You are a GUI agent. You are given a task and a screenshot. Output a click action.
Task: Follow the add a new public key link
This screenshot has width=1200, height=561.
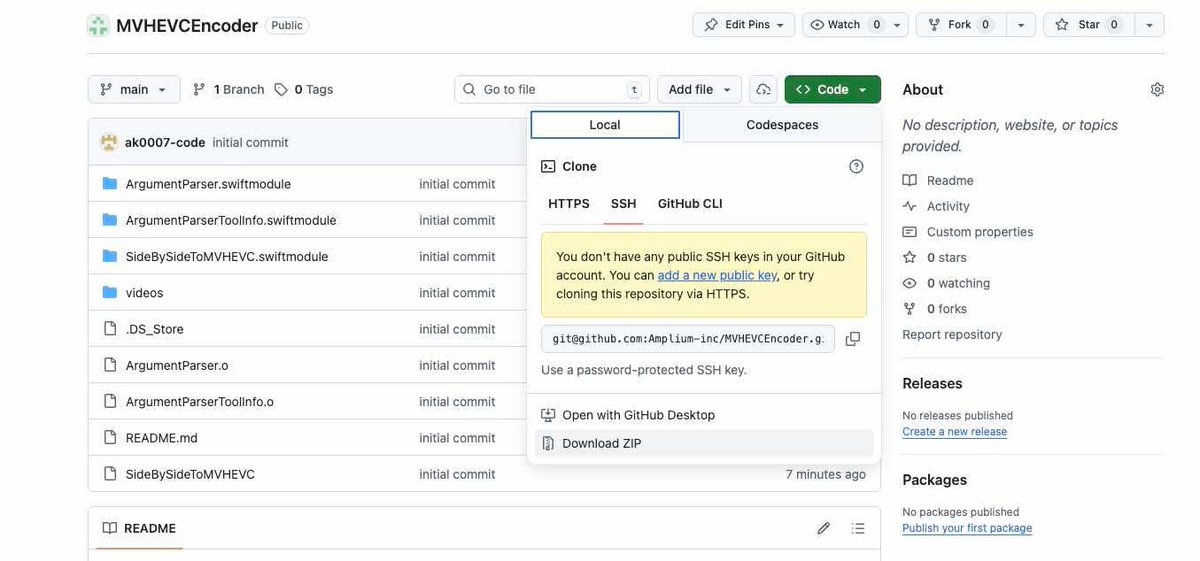[717, 275]
